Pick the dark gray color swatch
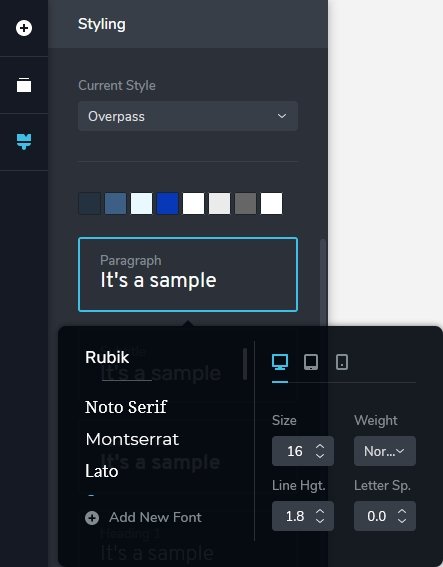This screenshot has height=567, width=443. [246, 203]
